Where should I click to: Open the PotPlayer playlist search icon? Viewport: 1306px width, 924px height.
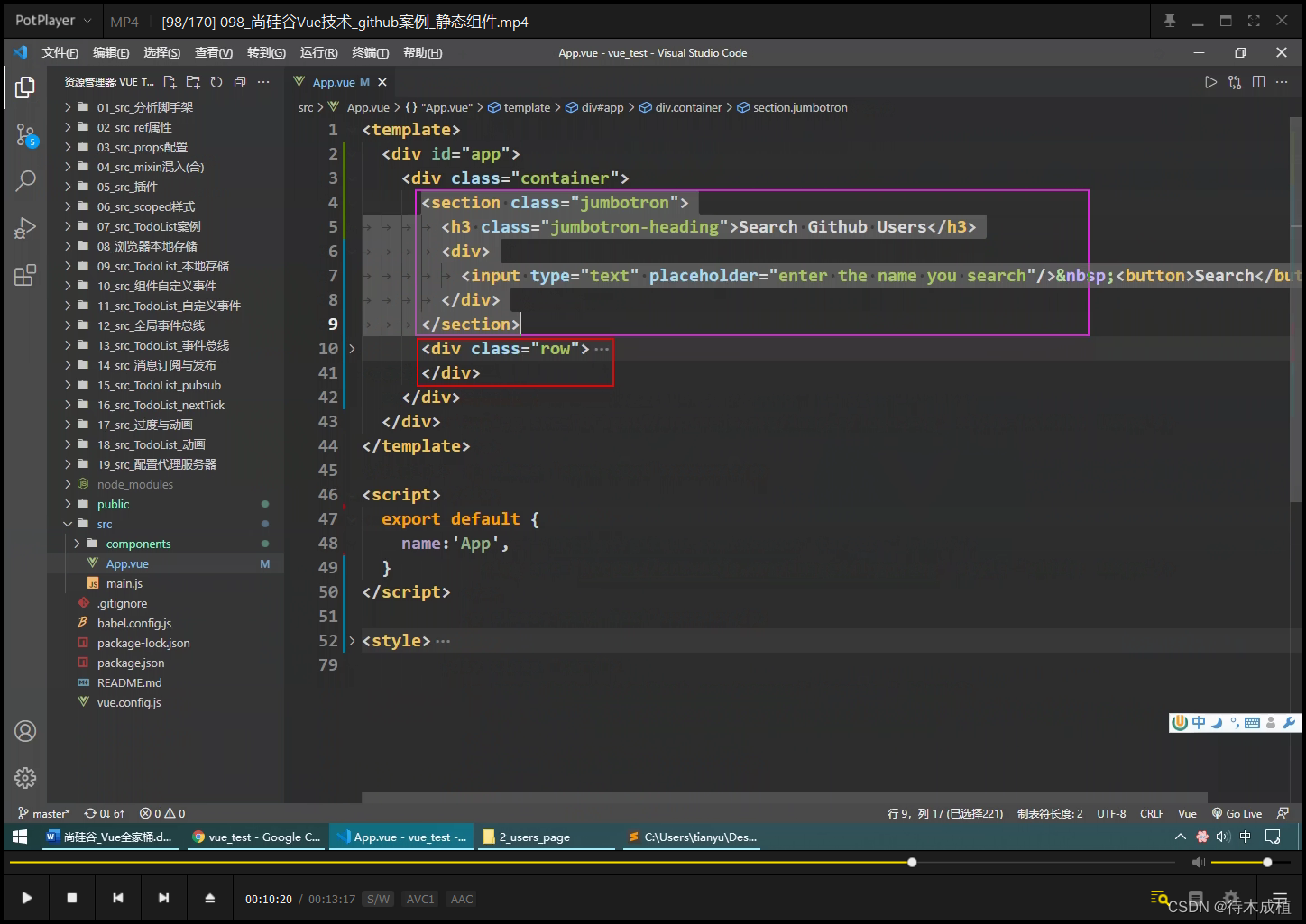tap(1160, 898)
